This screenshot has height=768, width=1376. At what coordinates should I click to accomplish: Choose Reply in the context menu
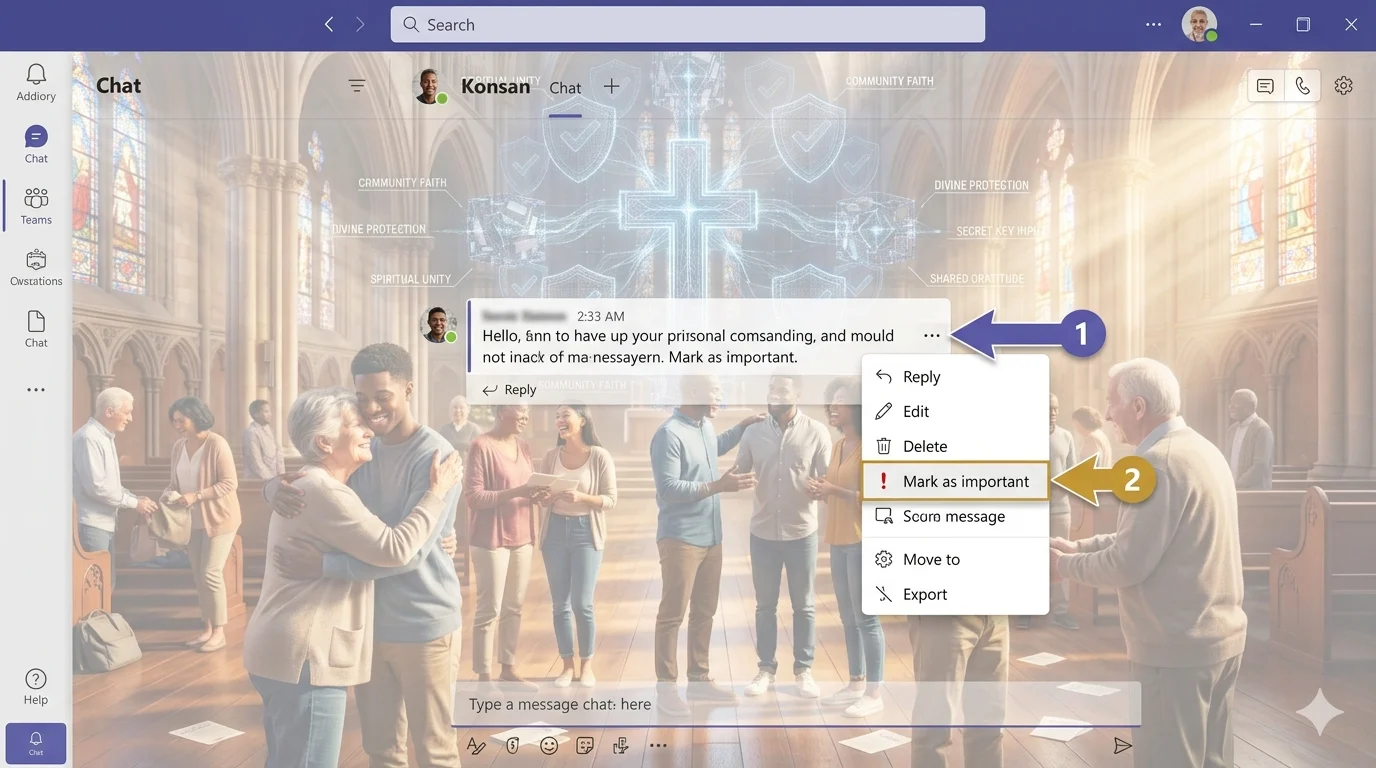[x=955, y=377]
